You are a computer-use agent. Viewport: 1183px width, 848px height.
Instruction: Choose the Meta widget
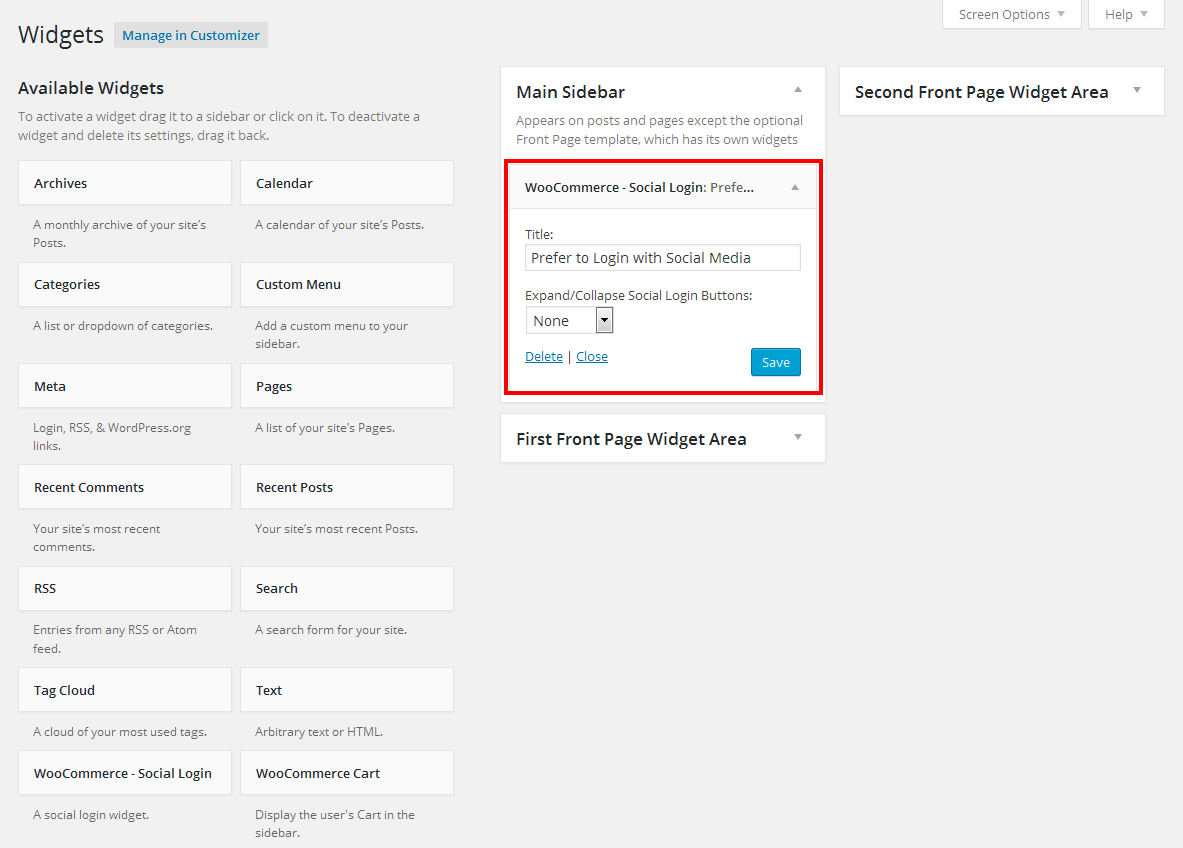125,386
